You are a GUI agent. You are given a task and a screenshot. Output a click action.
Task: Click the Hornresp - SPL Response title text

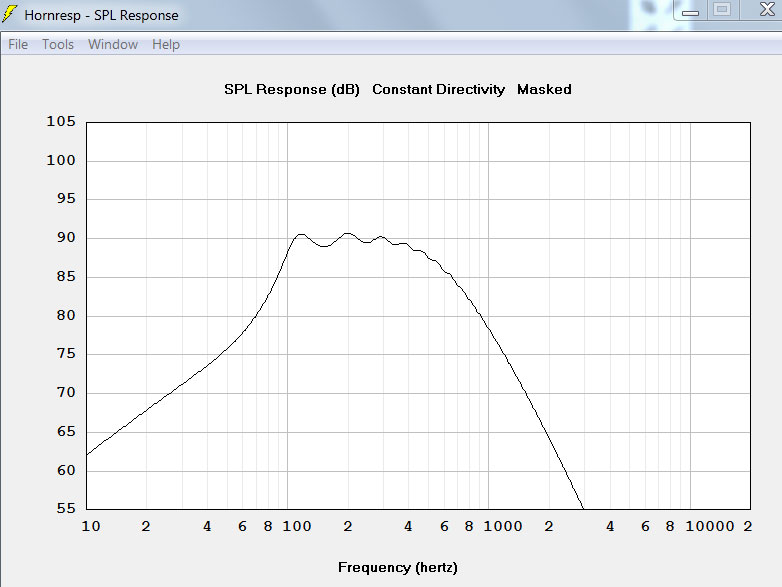[101, 15]
